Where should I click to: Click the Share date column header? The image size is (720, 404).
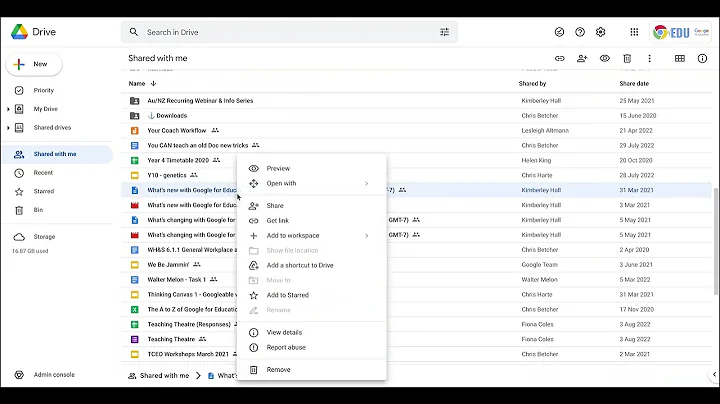[634, 84]
